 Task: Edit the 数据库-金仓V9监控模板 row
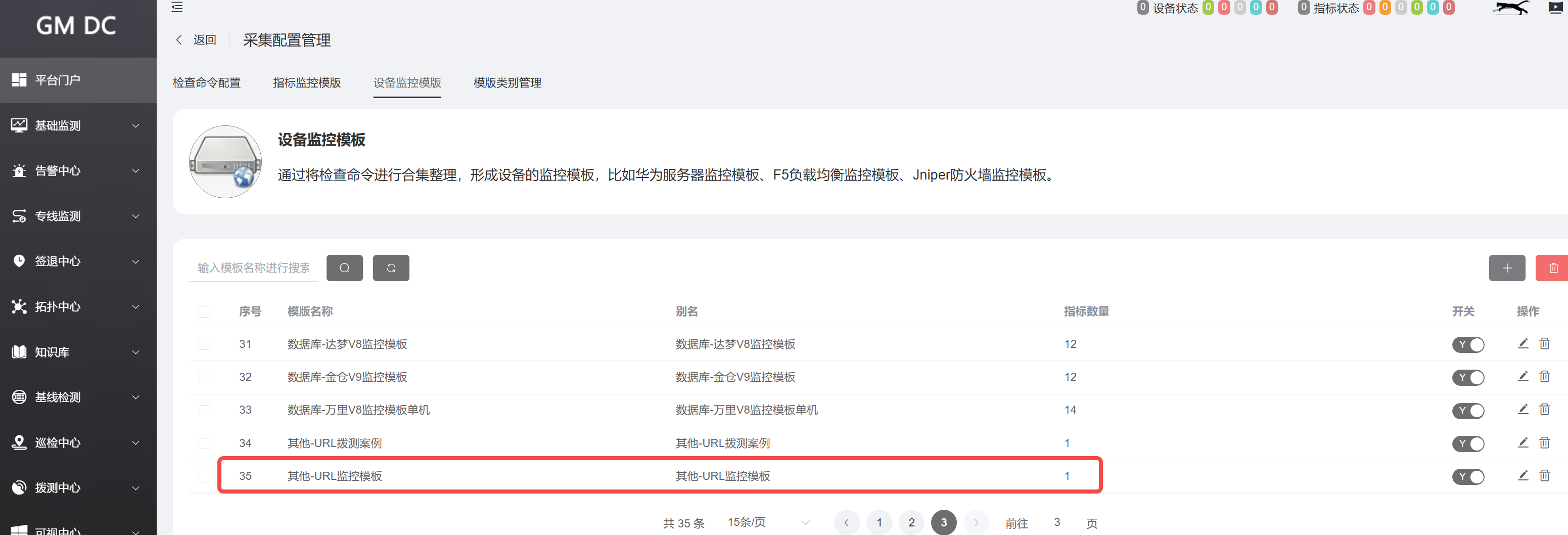1523,376
